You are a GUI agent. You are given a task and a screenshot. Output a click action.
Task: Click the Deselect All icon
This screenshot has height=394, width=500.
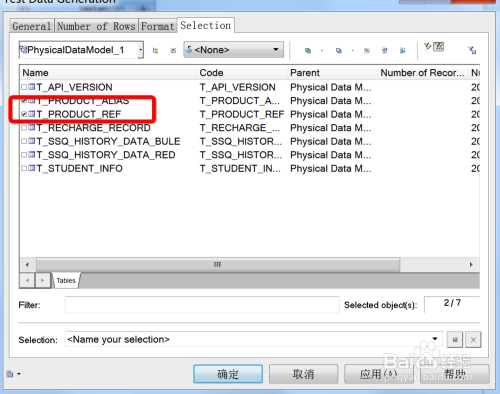339,50
